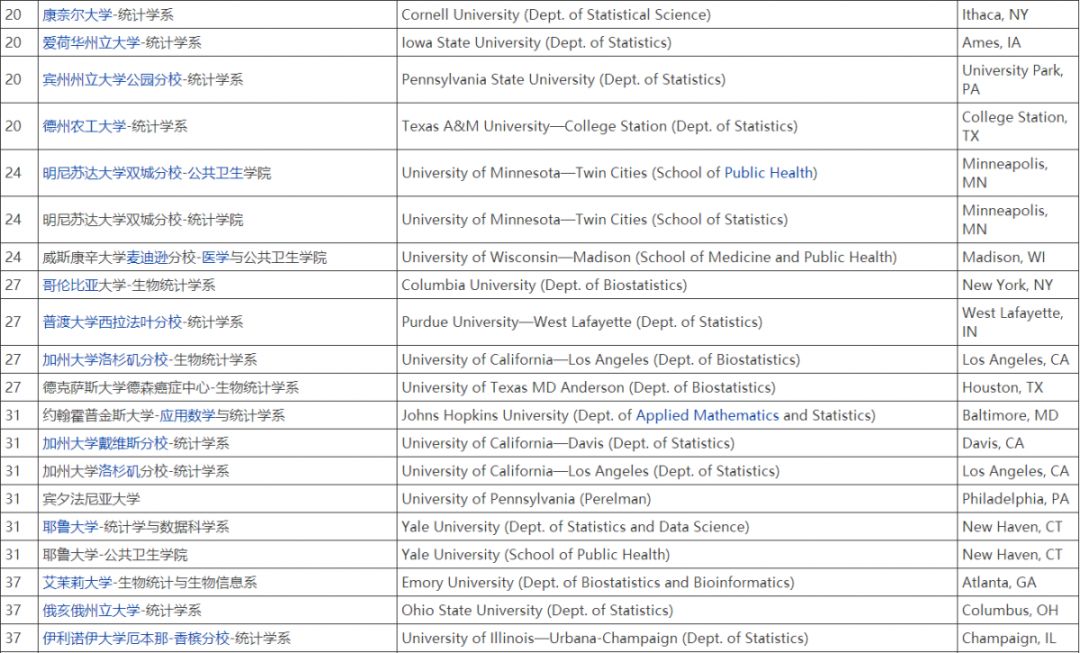Open the 哥伦比亚 link

70,285
